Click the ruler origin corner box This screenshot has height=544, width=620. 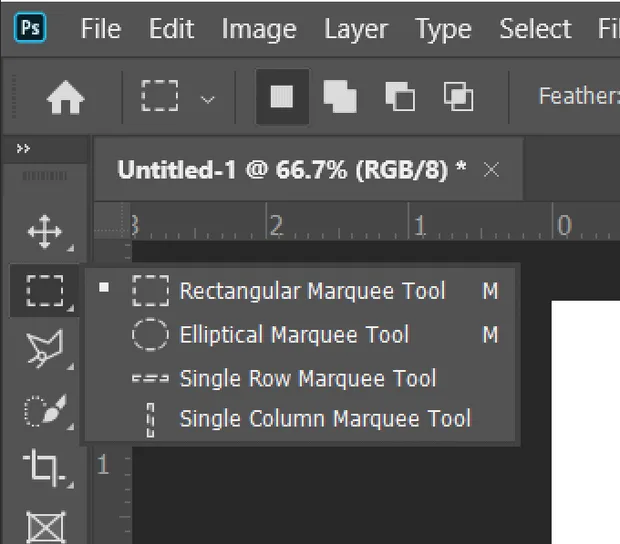[x=112, y=221]
